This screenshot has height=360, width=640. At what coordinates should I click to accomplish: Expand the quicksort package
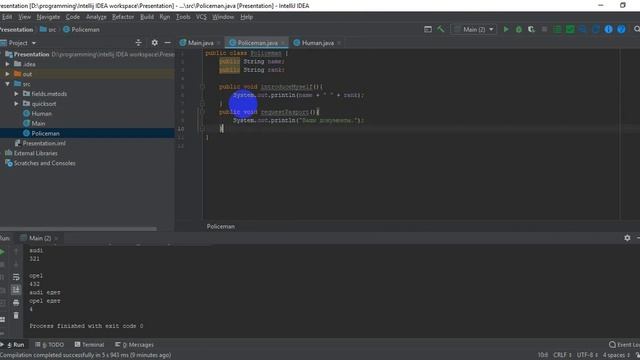pos(16,104)
